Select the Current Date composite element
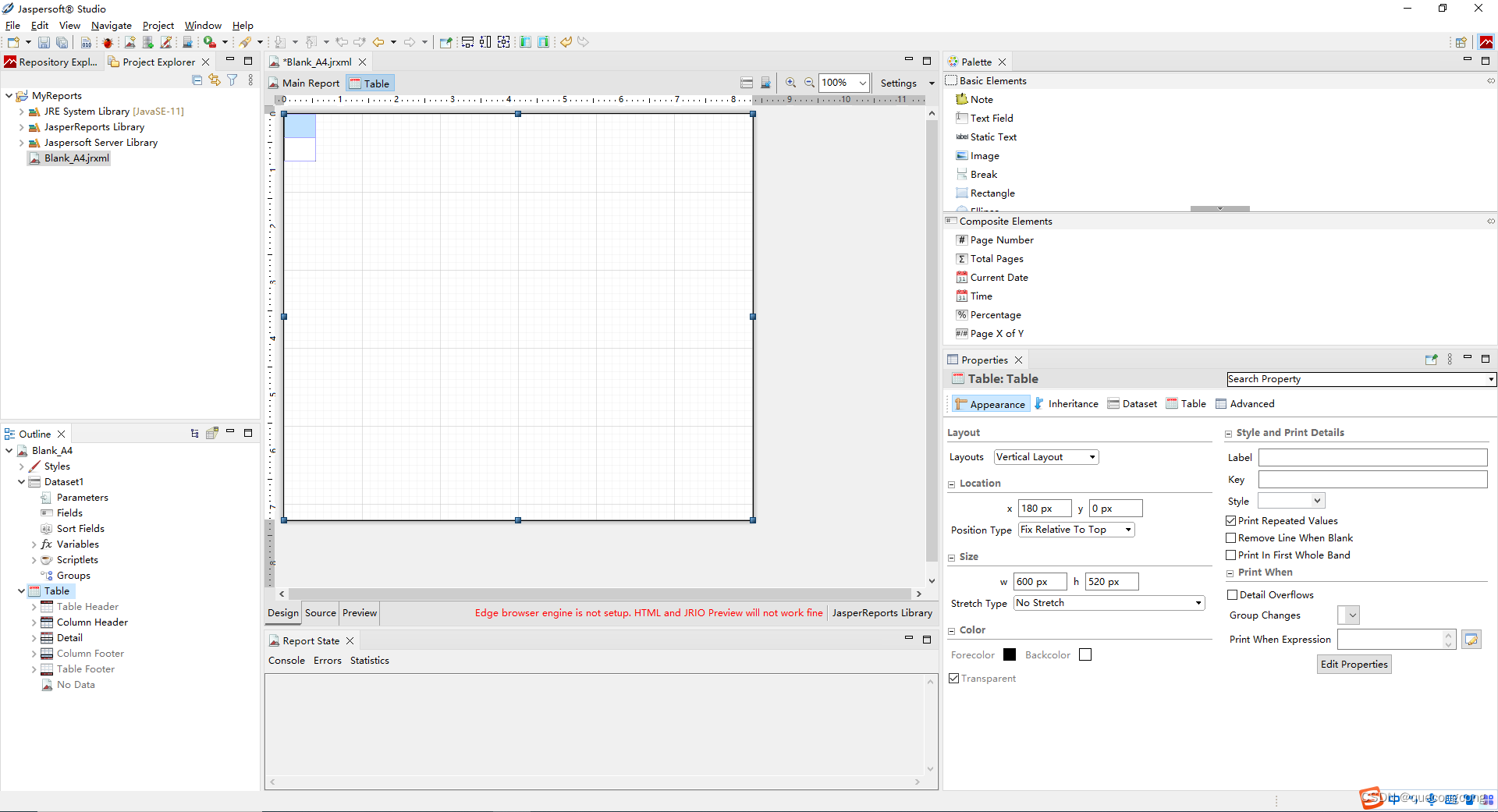This screenshot has width=1498, height=812. coord(992,277)
